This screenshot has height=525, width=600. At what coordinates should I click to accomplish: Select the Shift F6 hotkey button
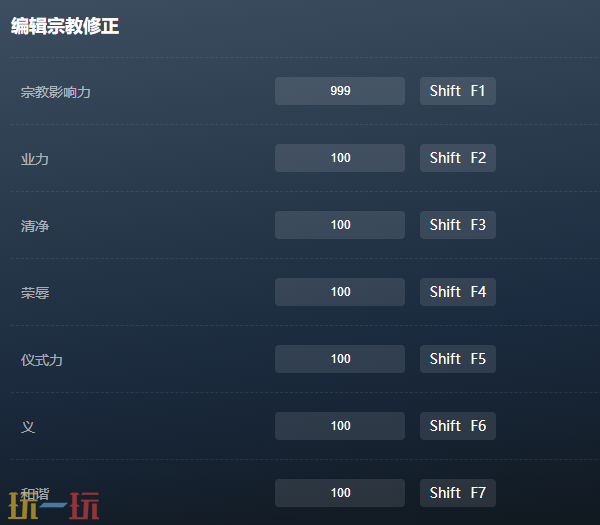click(458, 426)
